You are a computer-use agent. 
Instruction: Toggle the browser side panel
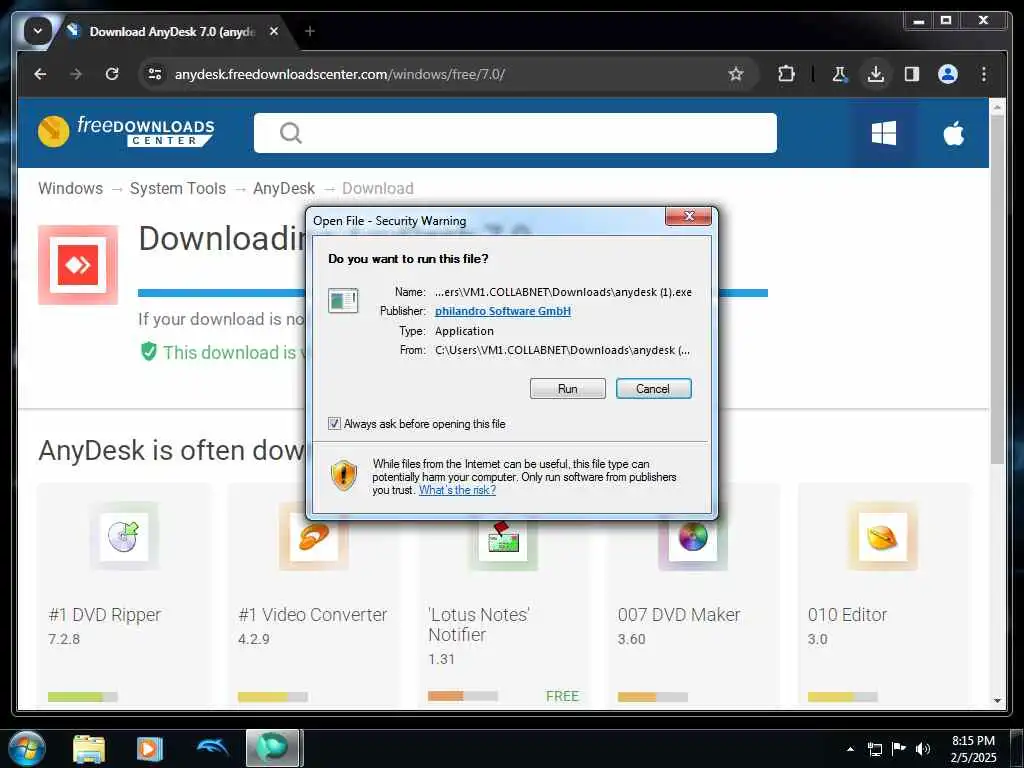pyautogui.click(x=912, y=74)
